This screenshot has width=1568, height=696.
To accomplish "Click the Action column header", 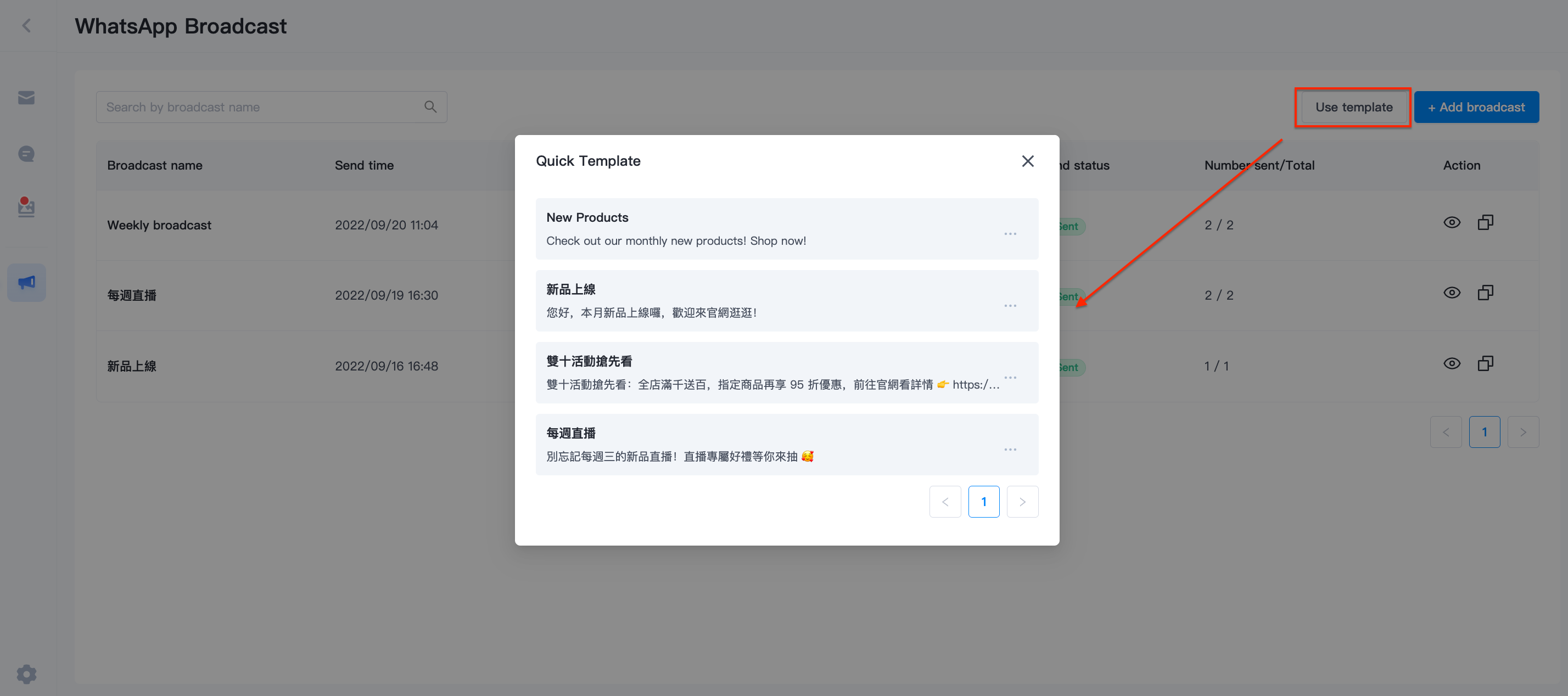I will (1461, 165).
